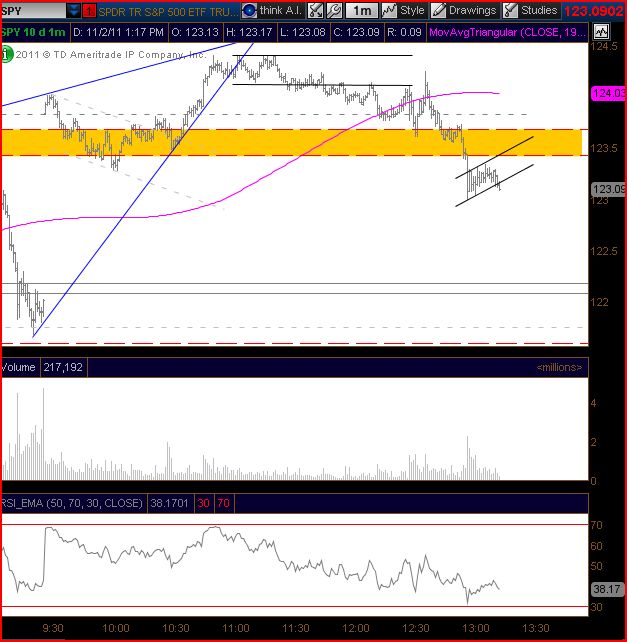Click the low value 'L: 123.08'
This screenshot has width=627, height=642.
[303, 32]
